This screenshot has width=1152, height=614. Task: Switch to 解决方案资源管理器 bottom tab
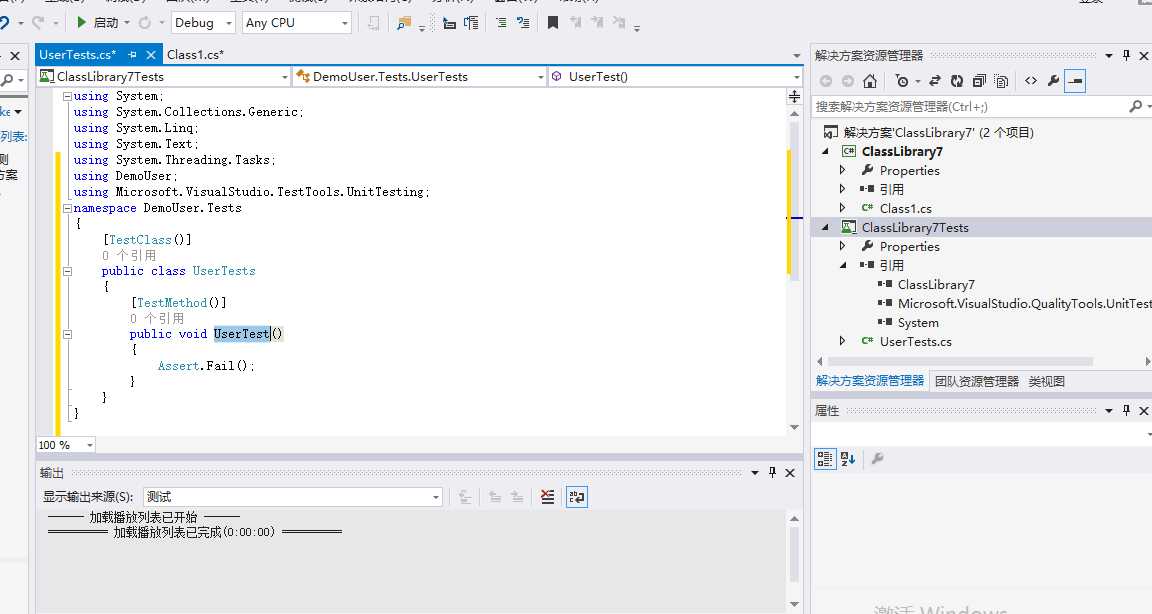tap(870, 381)
